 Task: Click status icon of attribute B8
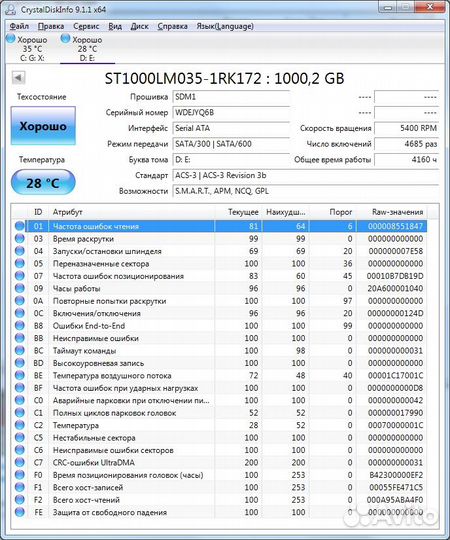point(20,325)
